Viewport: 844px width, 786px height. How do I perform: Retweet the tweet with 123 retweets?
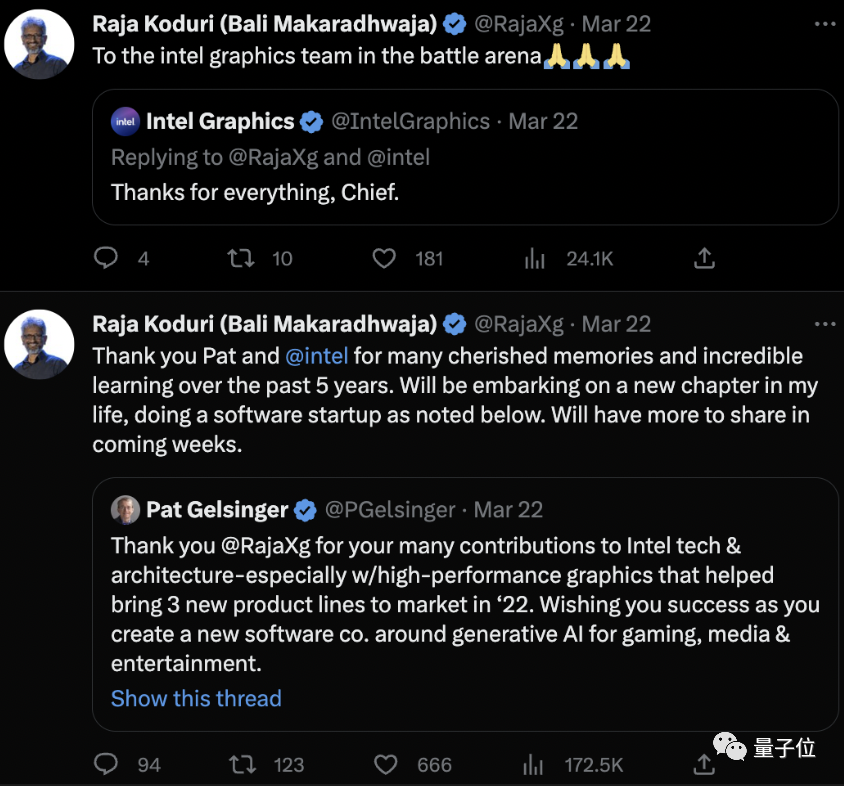(x=241, y=765)
